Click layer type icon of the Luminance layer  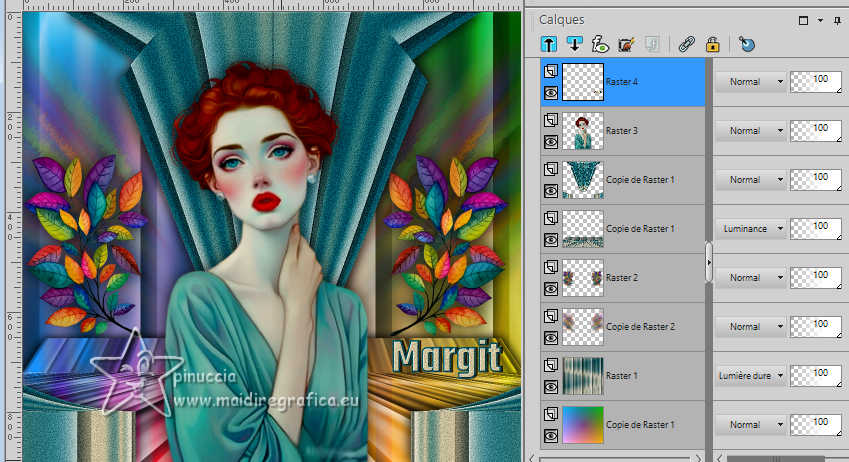(551, 218)
